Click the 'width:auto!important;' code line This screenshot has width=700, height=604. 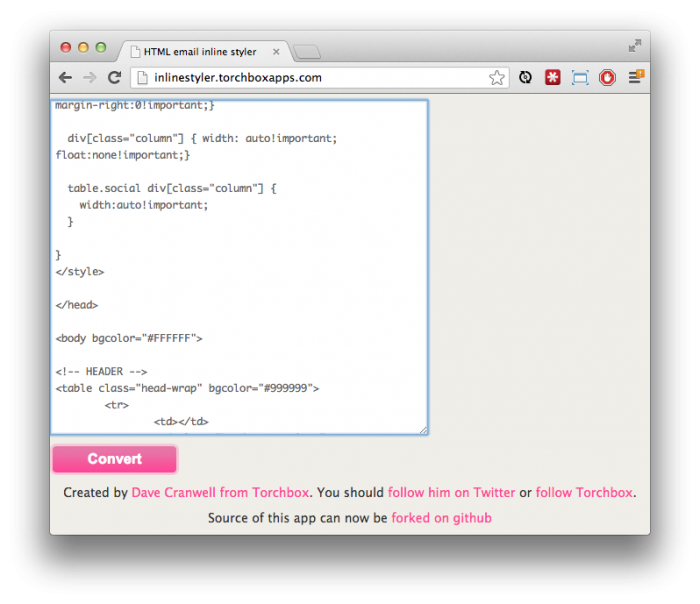coord(144,205)
